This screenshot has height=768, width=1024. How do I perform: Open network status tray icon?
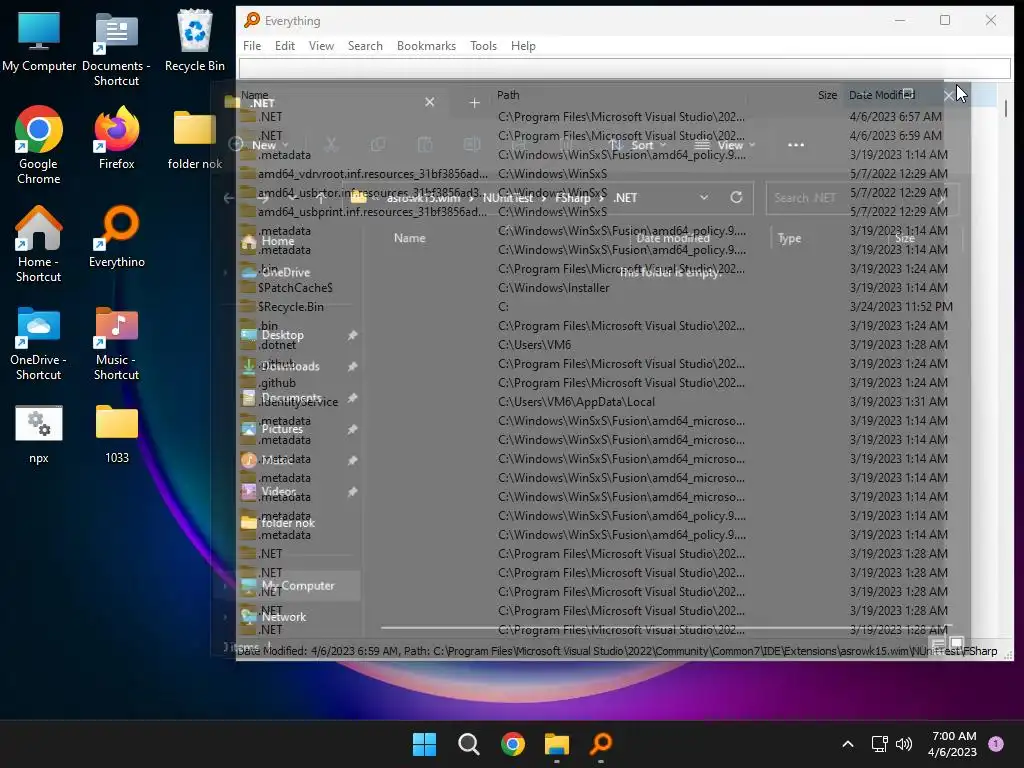pos(879,744)
